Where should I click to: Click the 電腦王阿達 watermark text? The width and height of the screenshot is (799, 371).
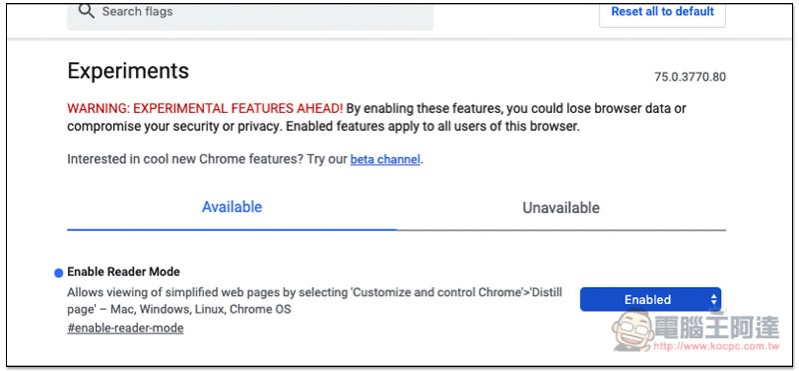coord(716,328)
